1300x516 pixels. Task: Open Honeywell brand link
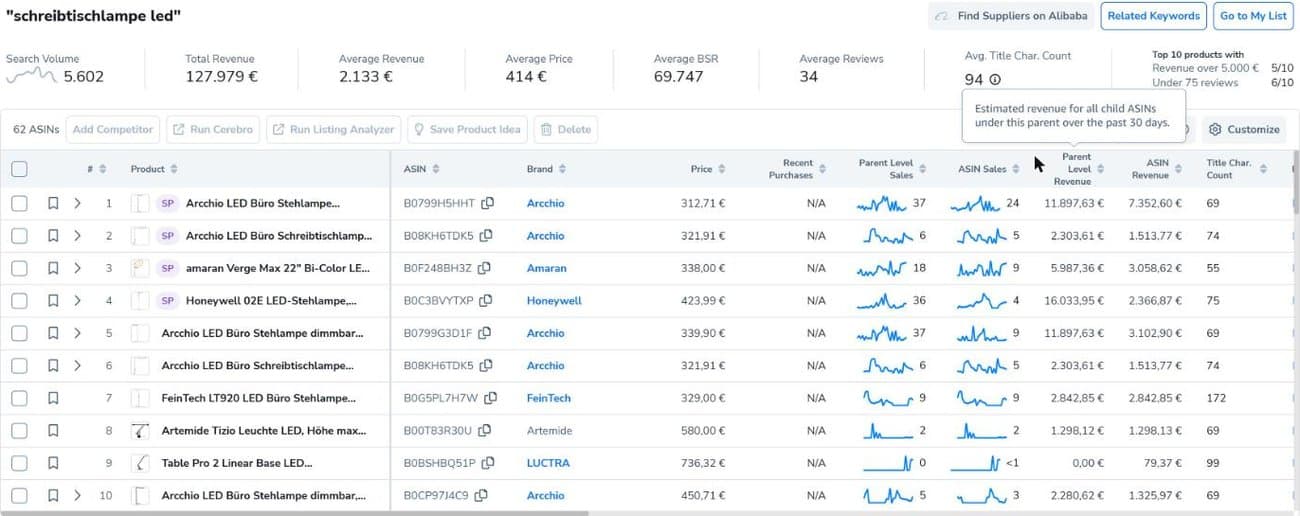[x=554, y=301]
